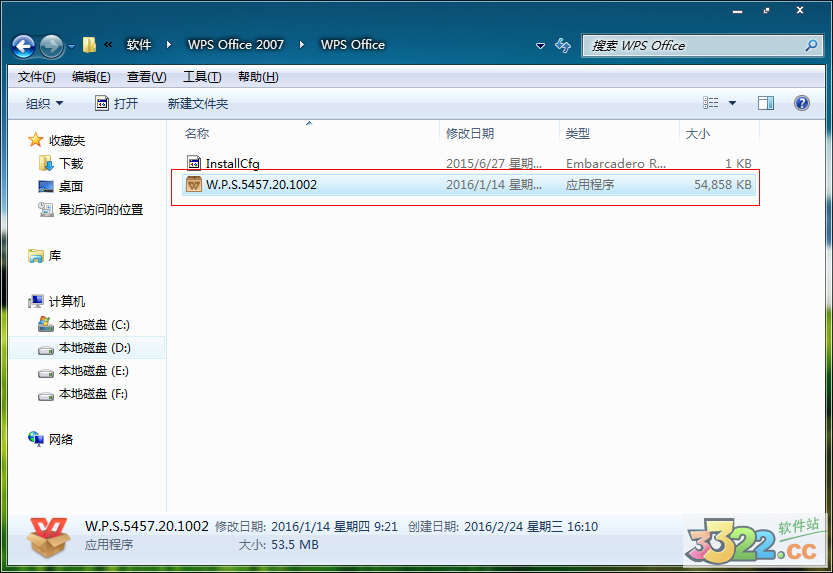Toggle the preview pane icon
The width and height of the screenshot is (833, 573).
tap(766, 102)
